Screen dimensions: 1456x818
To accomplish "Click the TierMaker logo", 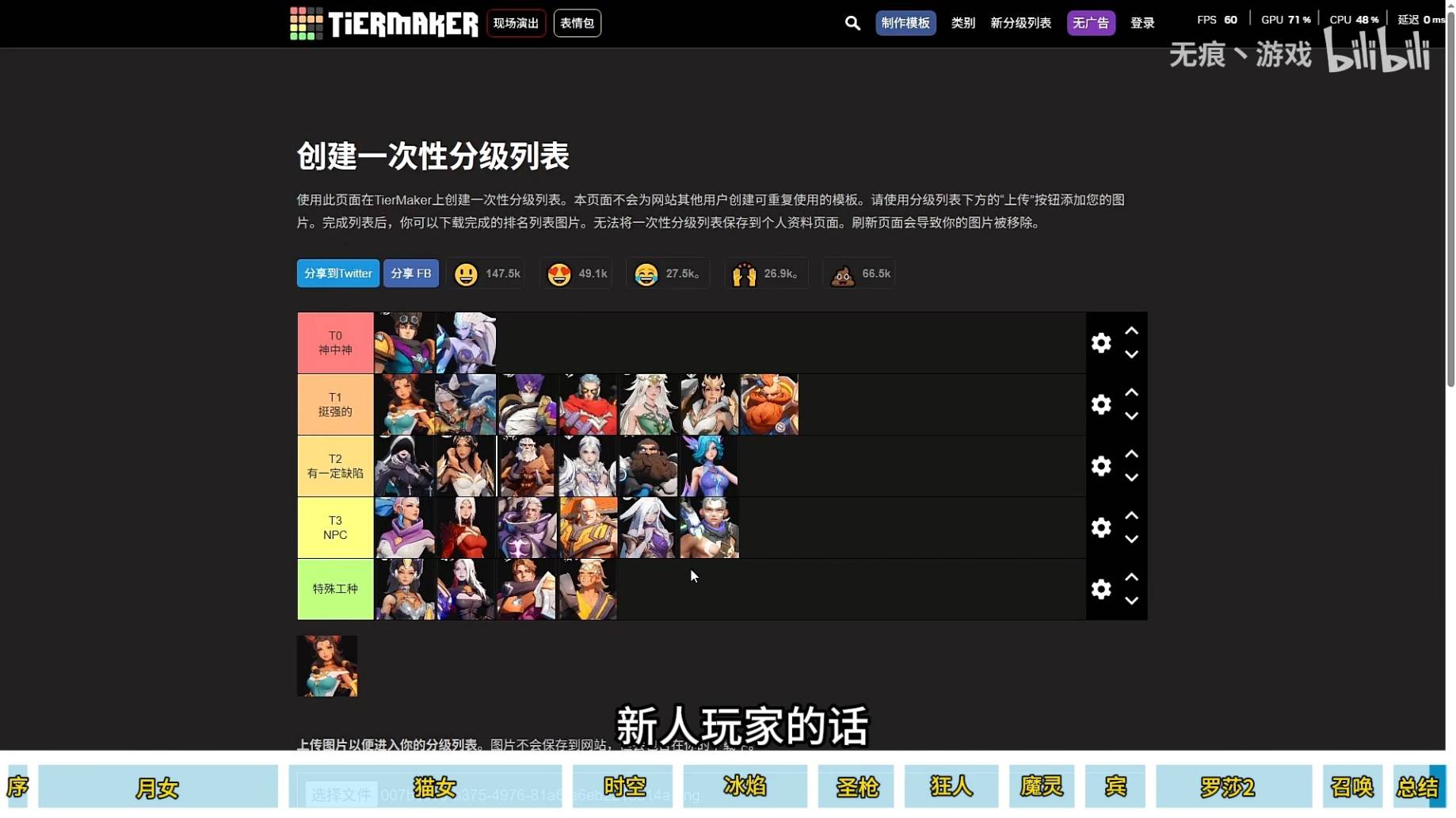I will [384, 24].
